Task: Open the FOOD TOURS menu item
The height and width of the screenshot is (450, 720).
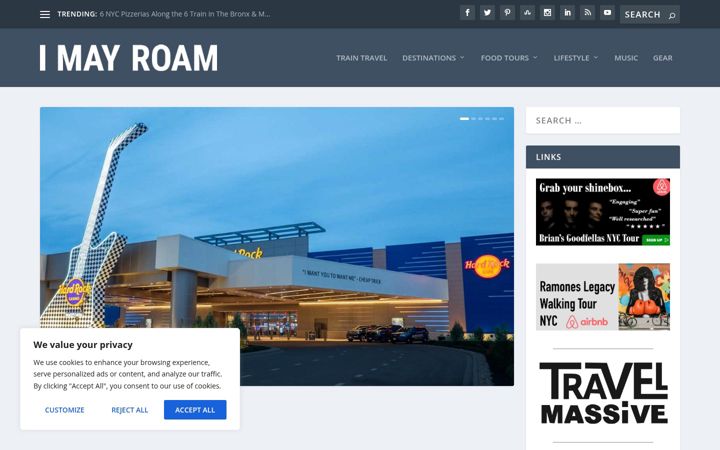Action: tap(505, 58)
